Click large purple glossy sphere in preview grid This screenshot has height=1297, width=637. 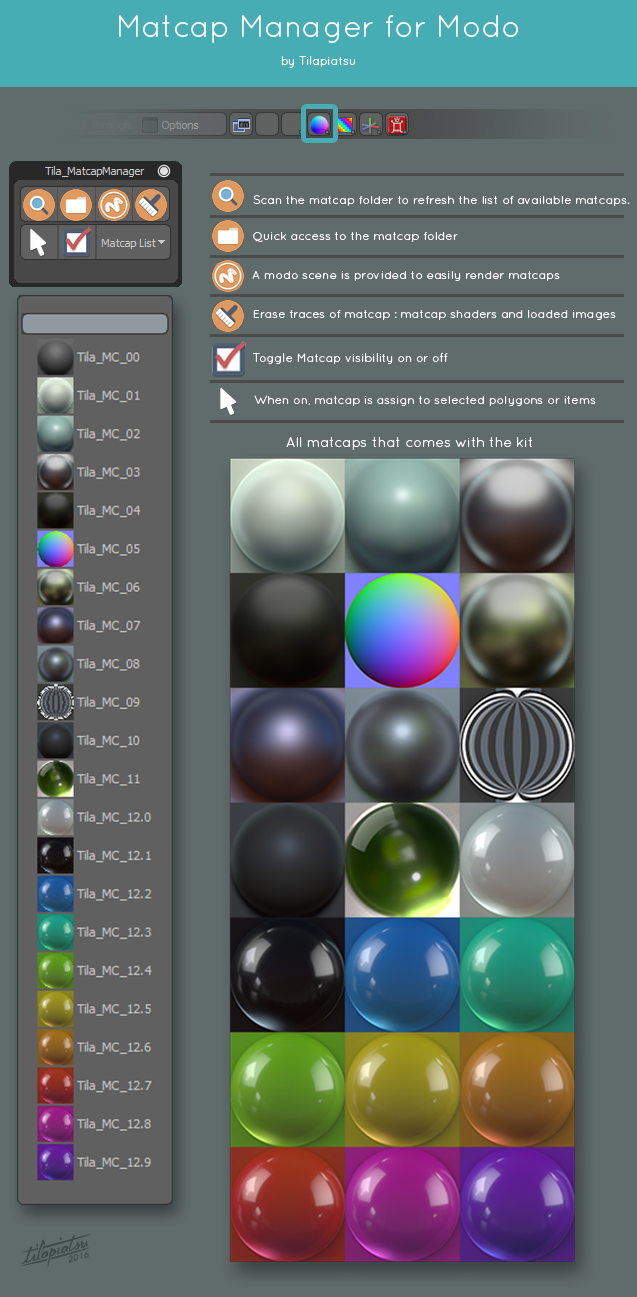[517, 1204]
